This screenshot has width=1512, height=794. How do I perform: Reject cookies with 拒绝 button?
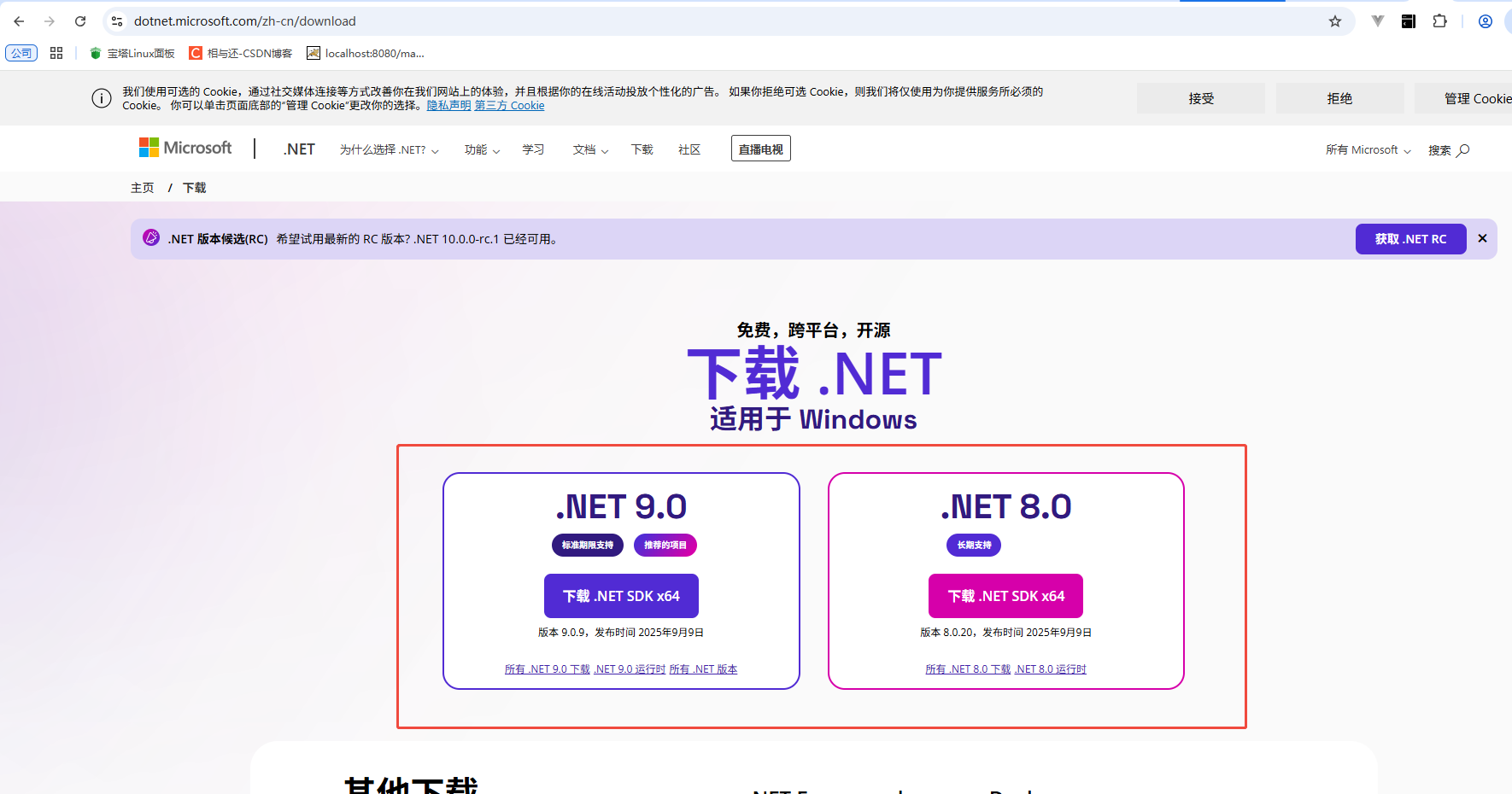click(x=1339, y=98)
